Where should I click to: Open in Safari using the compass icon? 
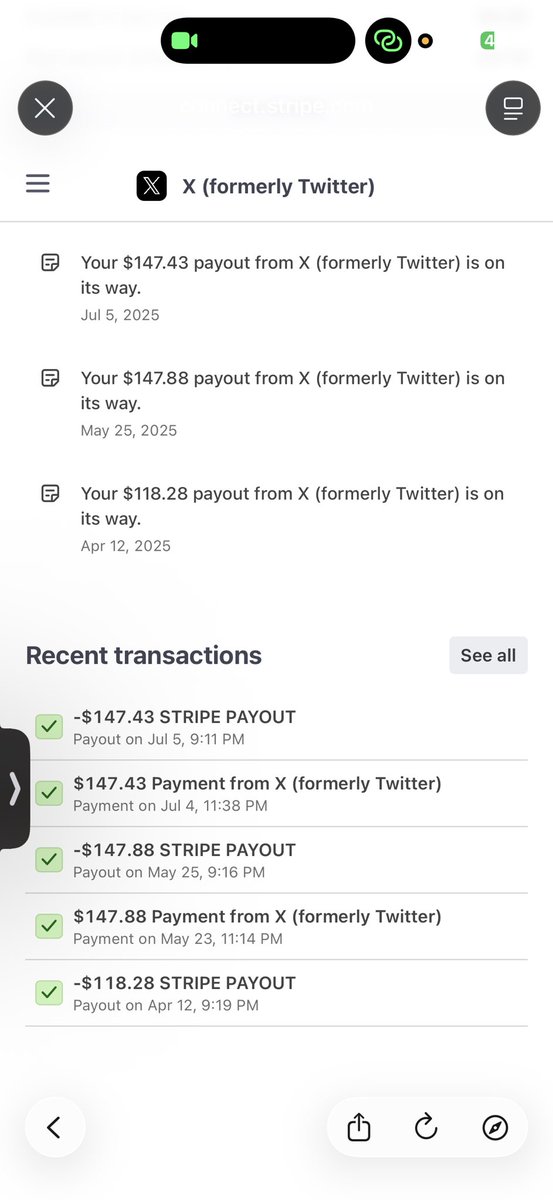(x=494, y=1128)
